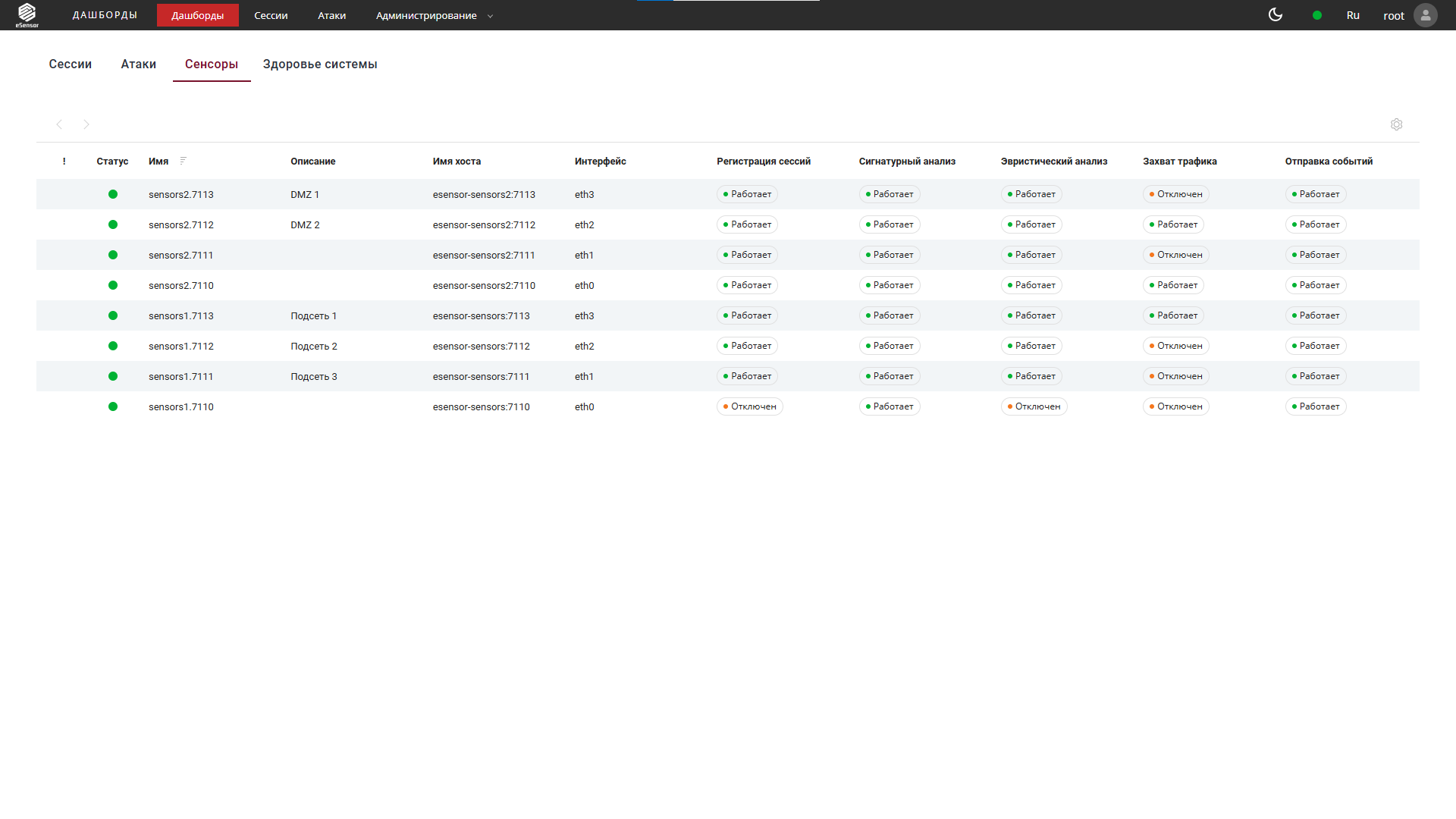Go to next page arrow
Image resolution: width=1456 pixels, height=819 pixels.
(86, 124)
